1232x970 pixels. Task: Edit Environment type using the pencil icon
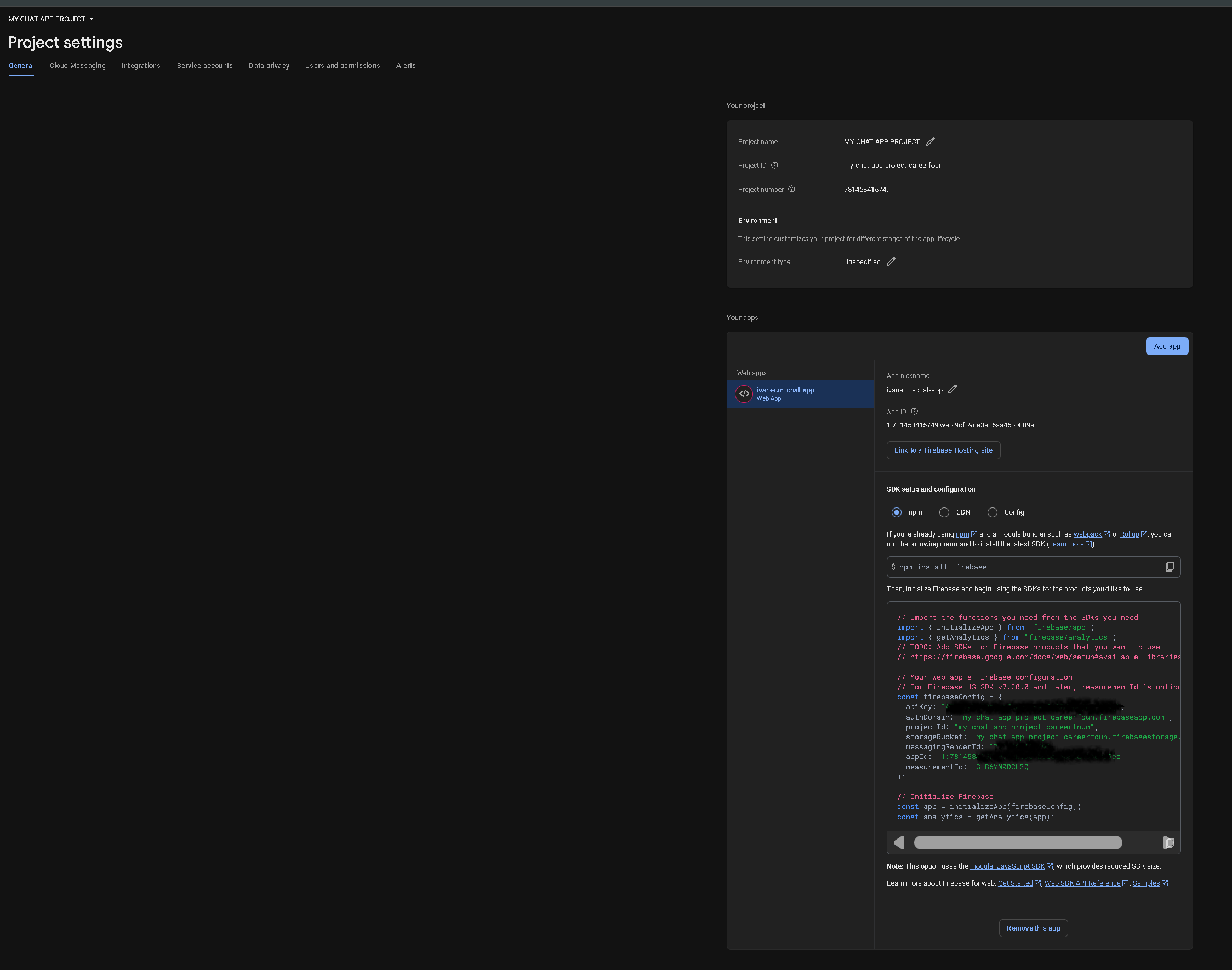point(890,261)
